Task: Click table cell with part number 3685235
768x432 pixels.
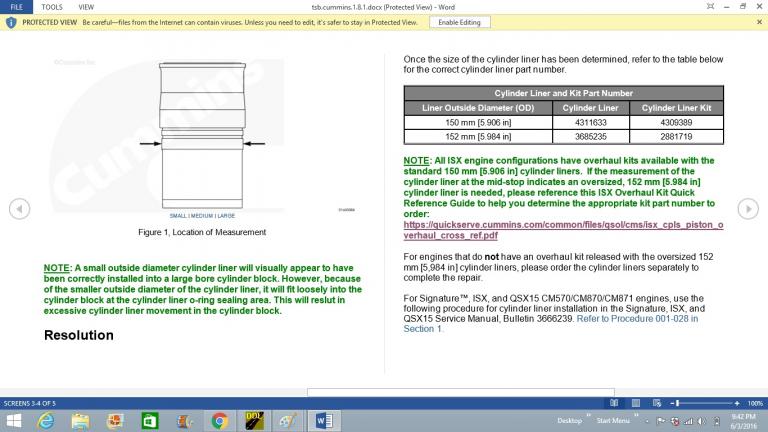Action: pyautogui.click(x=591, y=137)
